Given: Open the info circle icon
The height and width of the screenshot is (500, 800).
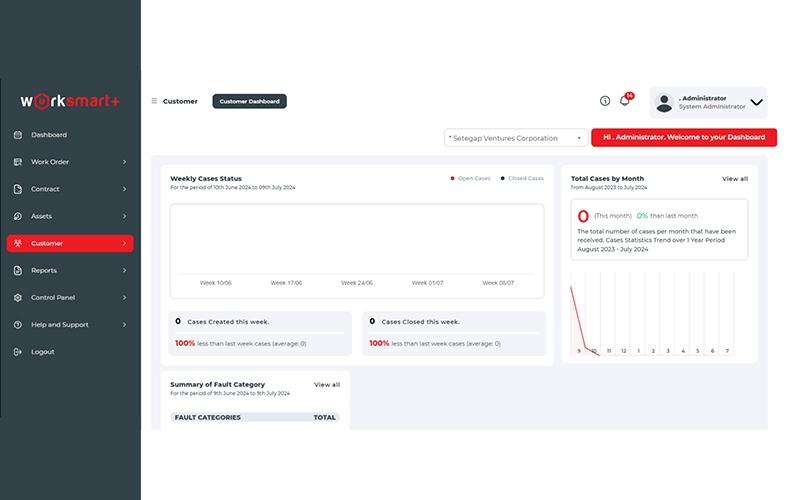Looking at the screenshot, I should pos(605,101).
